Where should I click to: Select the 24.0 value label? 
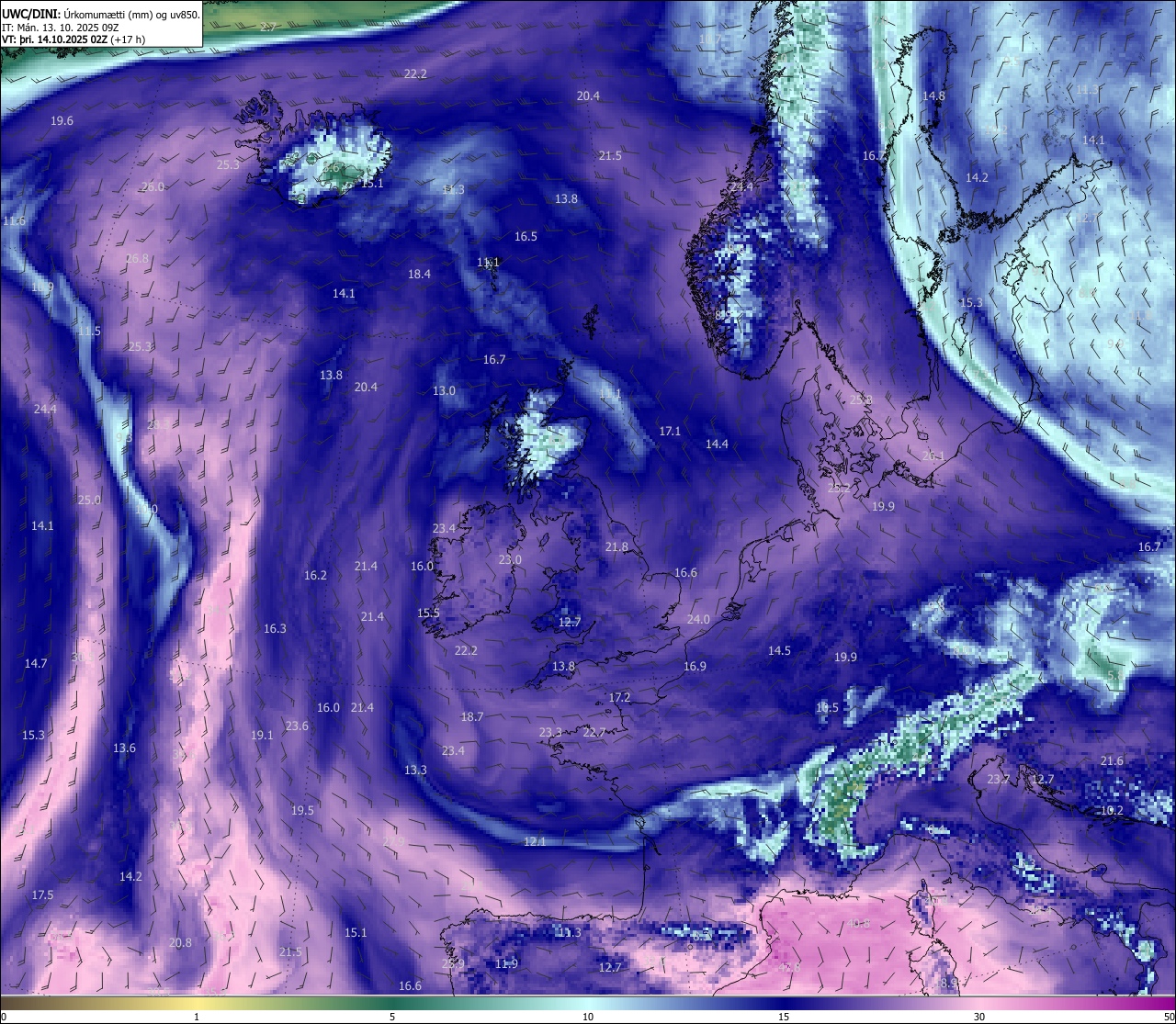click(x=698, y=619)
